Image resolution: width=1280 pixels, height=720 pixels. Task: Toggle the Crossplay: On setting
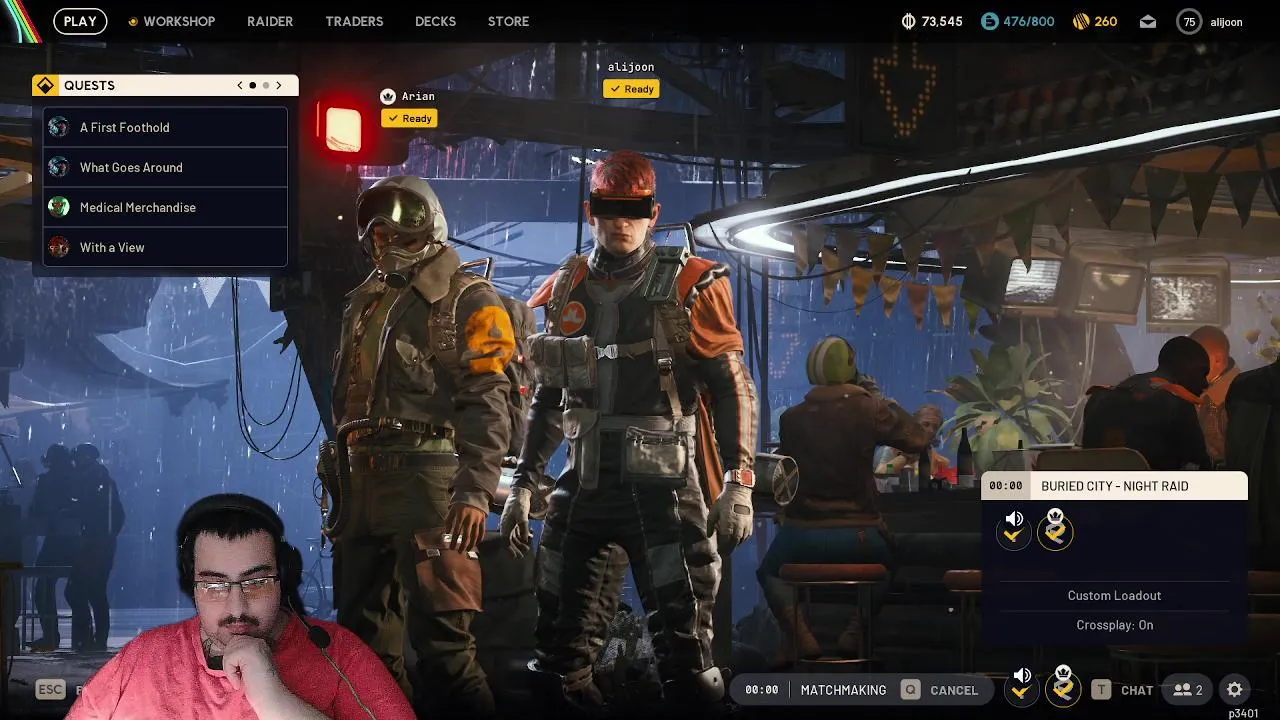click(x=1114, y=625)
